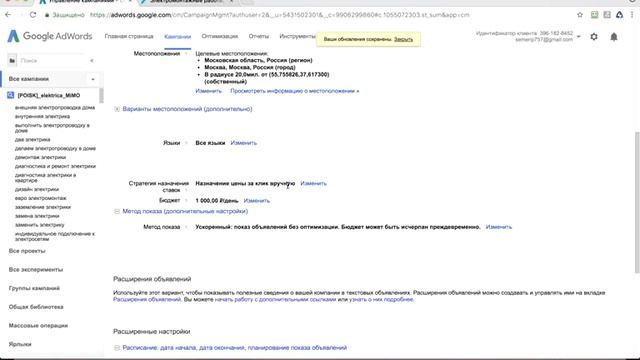This screenshot has height=360, width=640.
Task: Click Изменить under target locations
Action: coord(209,91)
